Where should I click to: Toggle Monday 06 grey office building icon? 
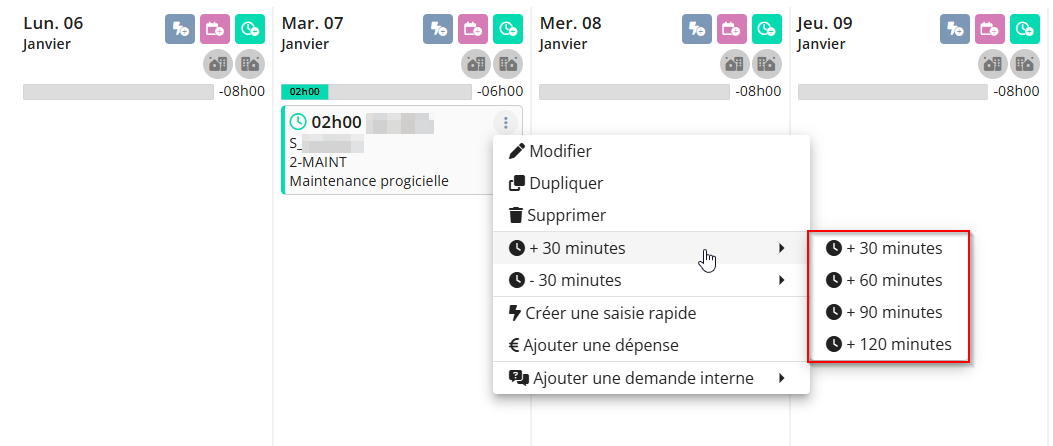coord(250,64)
